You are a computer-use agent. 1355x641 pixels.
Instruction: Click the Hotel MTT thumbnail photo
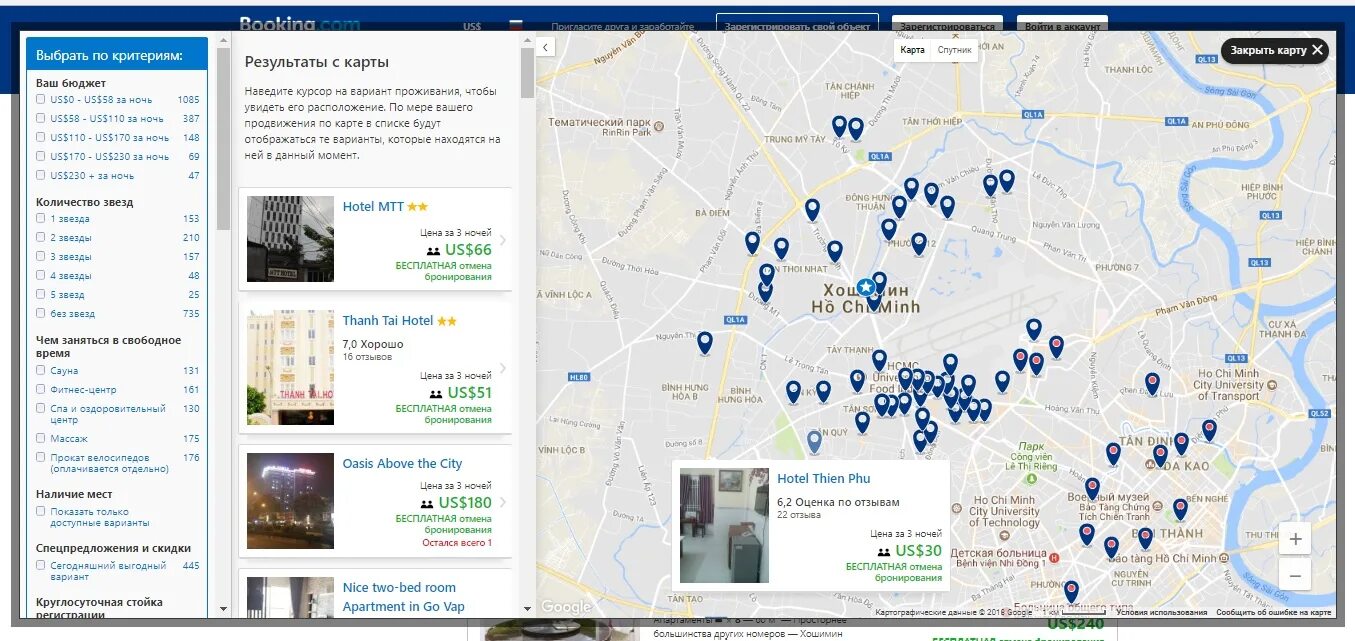290,239
